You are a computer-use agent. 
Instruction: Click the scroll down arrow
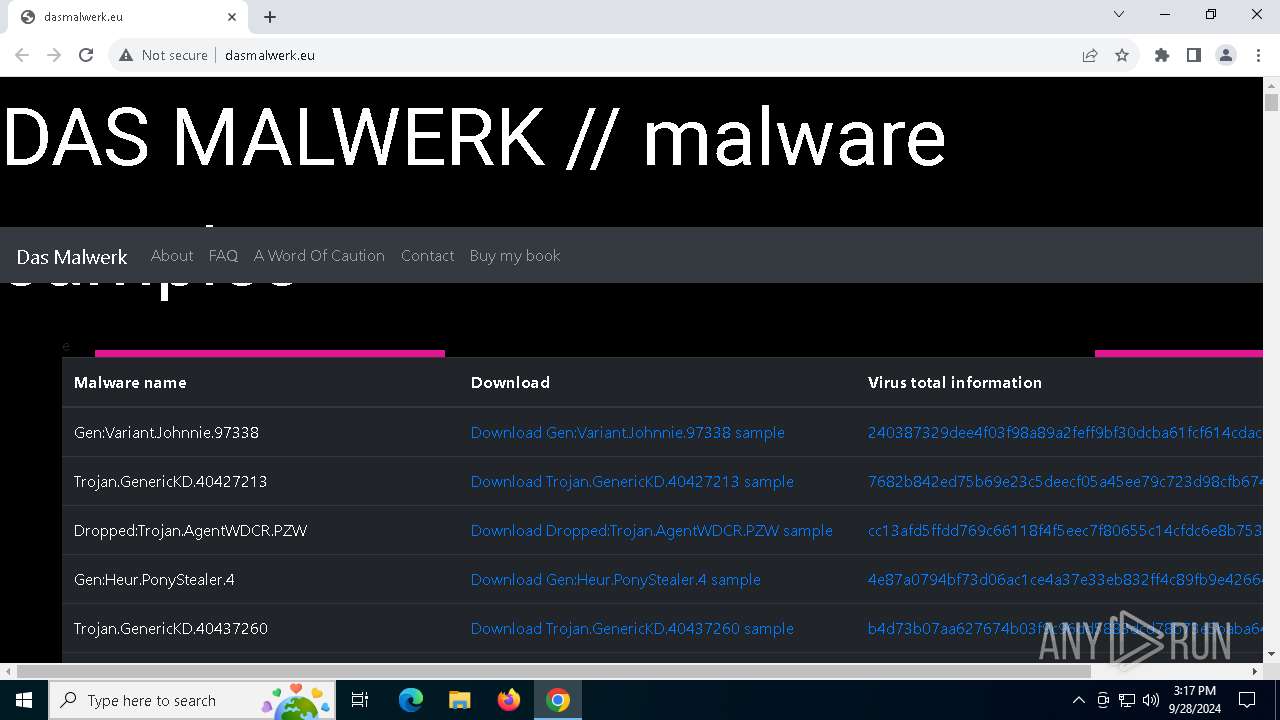(x=1272, y=654)
